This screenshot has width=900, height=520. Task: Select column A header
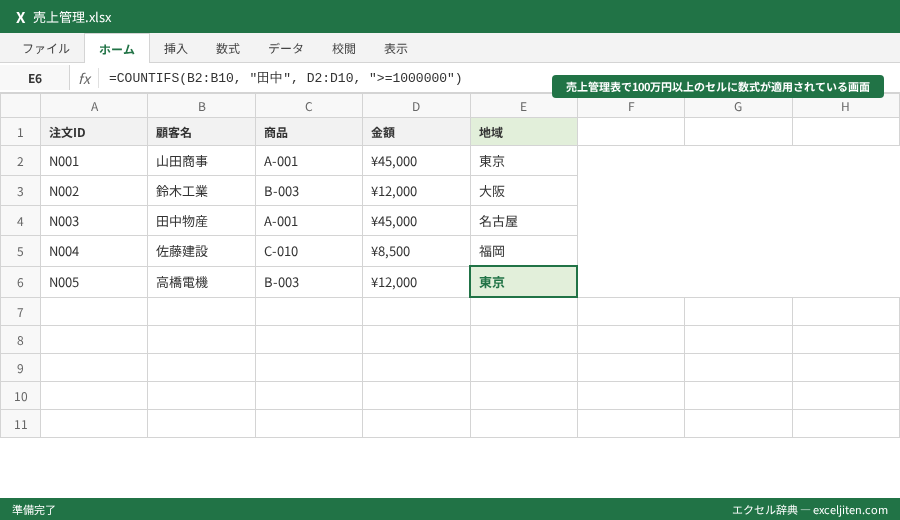coord(94,106)
